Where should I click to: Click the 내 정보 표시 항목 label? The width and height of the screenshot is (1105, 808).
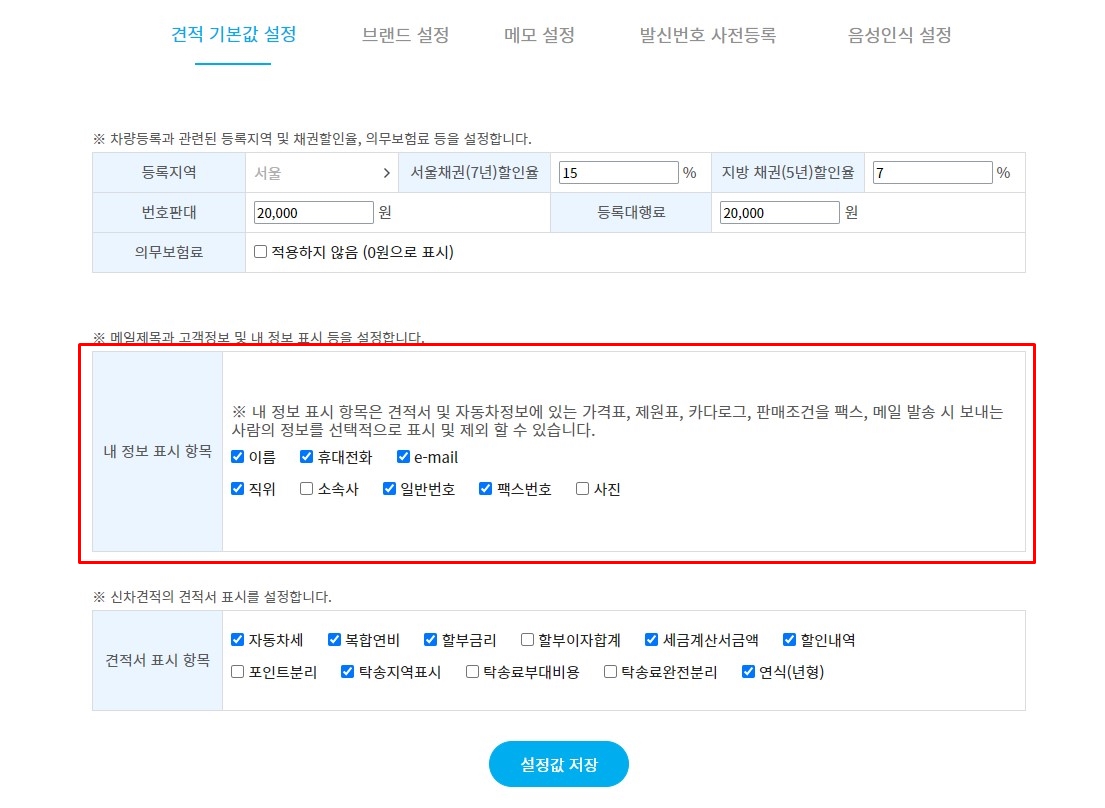[x=158, y=451]
